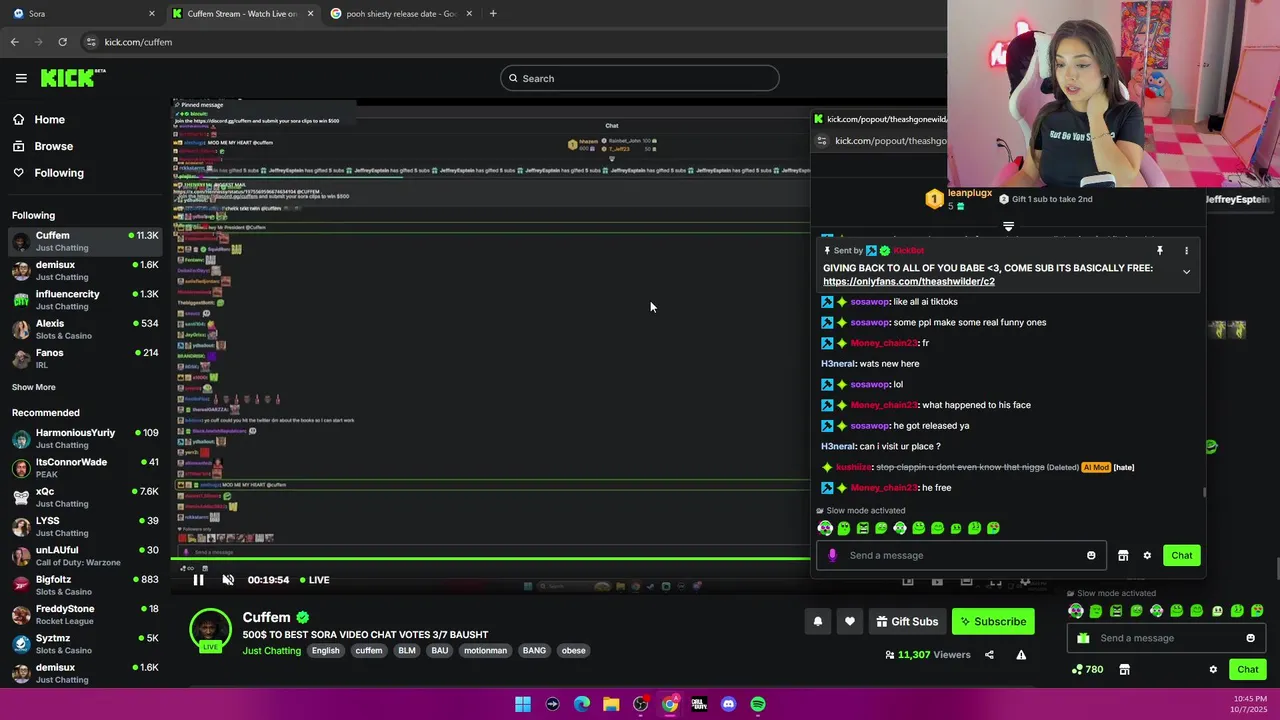Click the 780 channel points counter
This screenshot has width=1280, height=720.
(x=1087, y=670)
